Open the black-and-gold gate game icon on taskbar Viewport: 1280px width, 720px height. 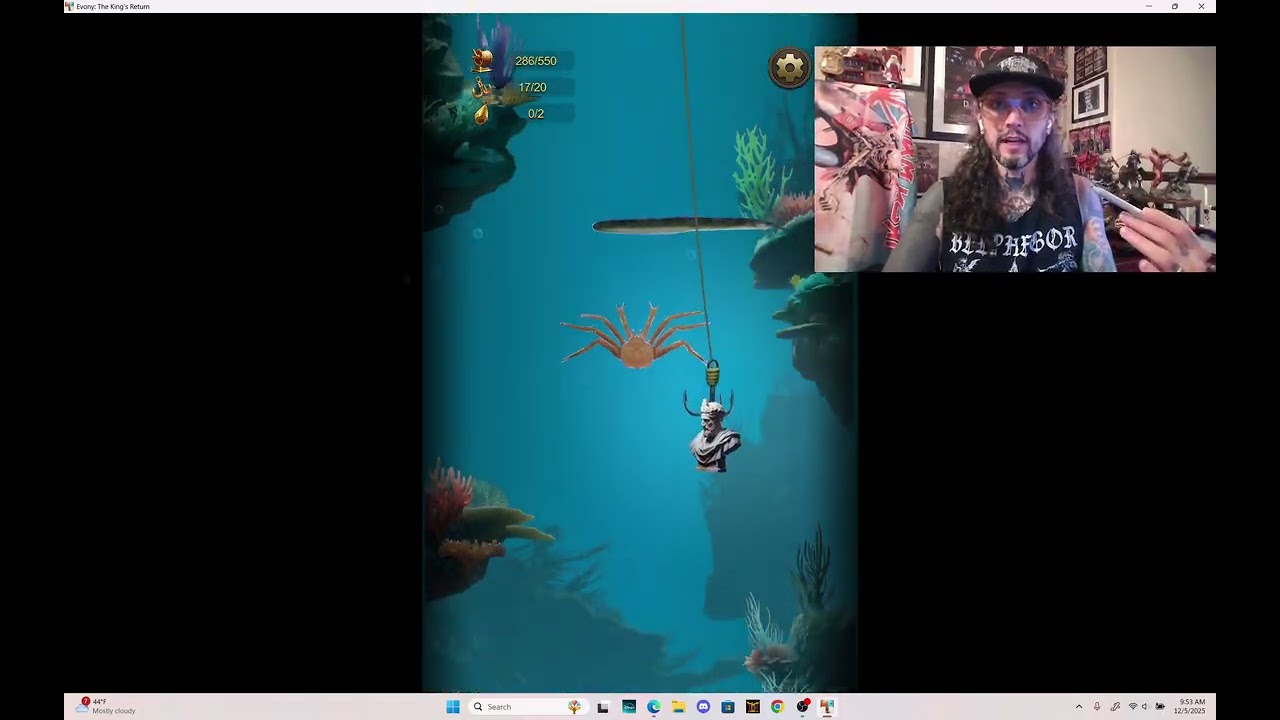(x=752, y=707)
